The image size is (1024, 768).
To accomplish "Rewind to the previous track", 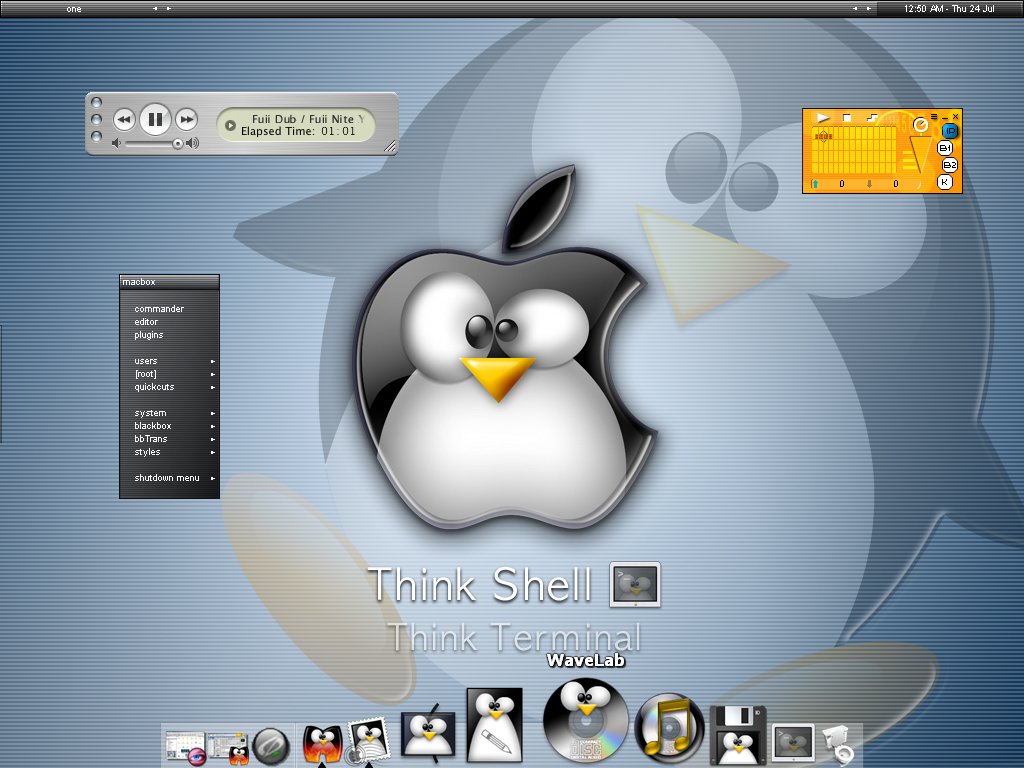I will click(124, 120).
